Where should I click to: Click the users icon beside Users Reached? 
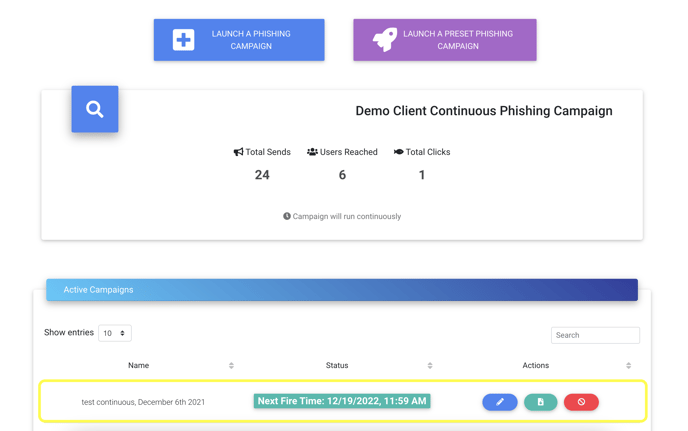[x=312, y=152]
